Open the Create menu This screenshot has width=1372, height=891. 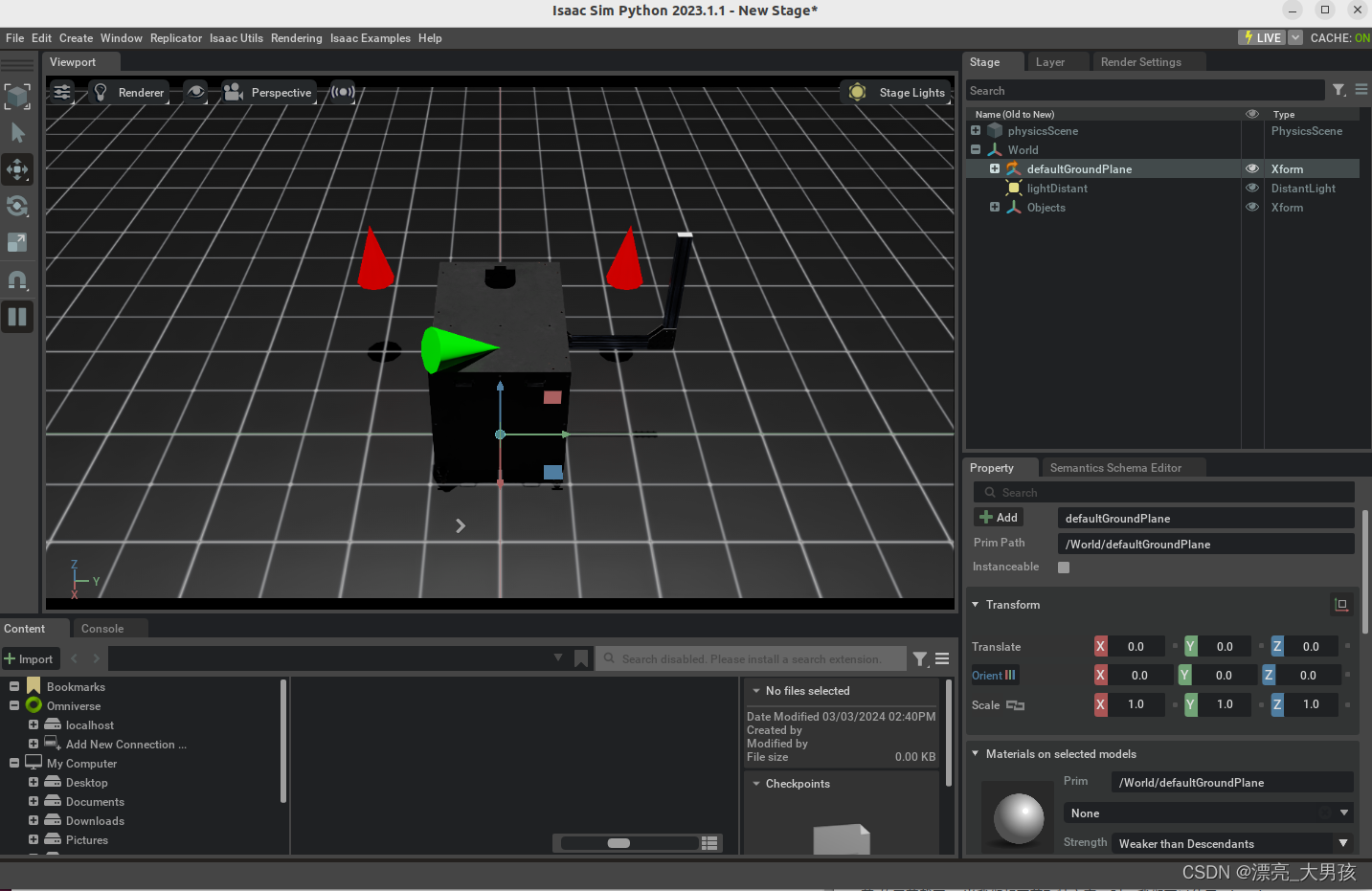(x=76, y=38)
